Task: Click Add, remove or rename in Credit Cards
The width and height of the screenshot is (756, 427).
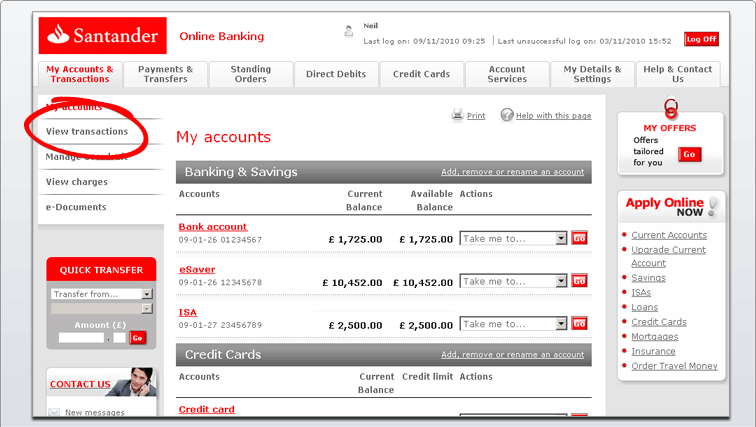Action: [x=513, y=355]
